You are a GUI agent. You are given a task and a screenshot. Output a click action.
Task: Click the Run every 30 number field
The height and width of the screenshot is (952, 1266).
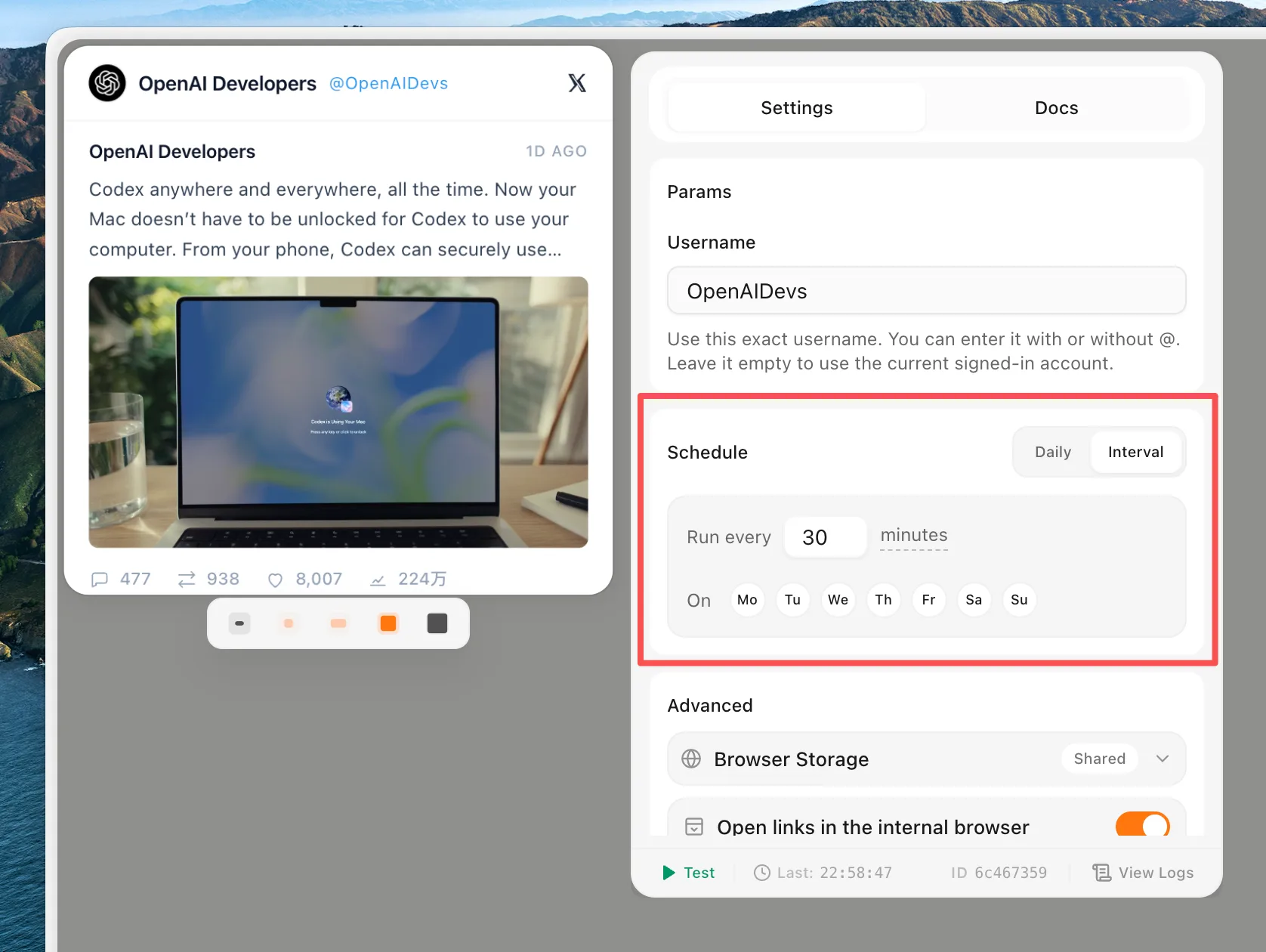[826, 537]
